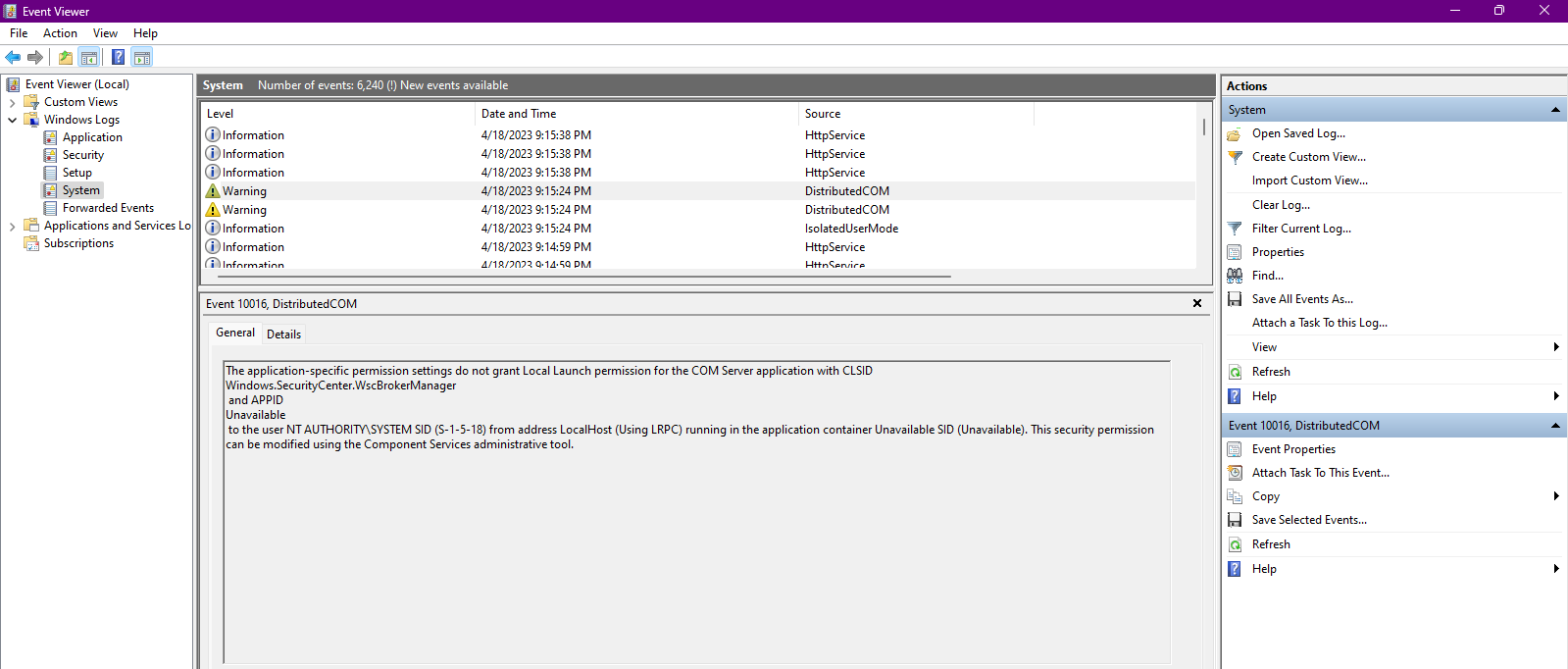Click the Attach Task To This Event icon
This screenshot has height=669, width=1568.
tap(1235, 473)
